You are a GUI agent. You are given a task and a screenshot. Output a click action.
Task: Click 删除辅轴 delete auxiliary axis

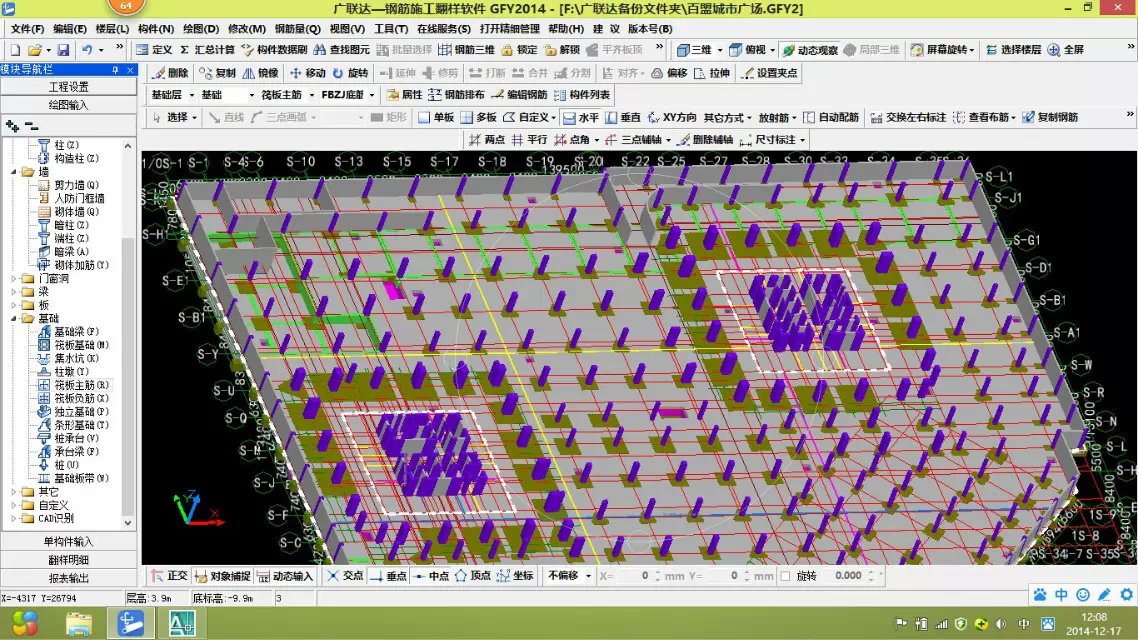point(705,140)
